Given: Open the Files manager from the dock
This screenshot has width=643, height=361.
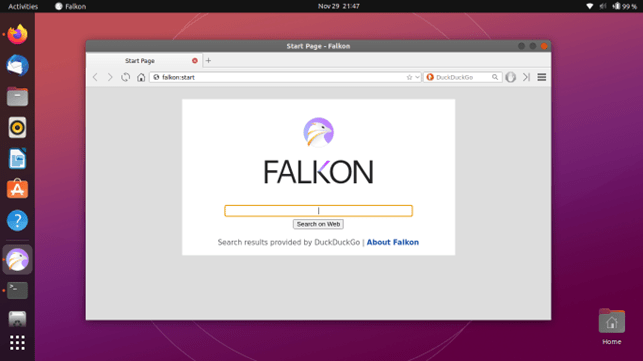Looking at the screenshot, I should (17, 97).
